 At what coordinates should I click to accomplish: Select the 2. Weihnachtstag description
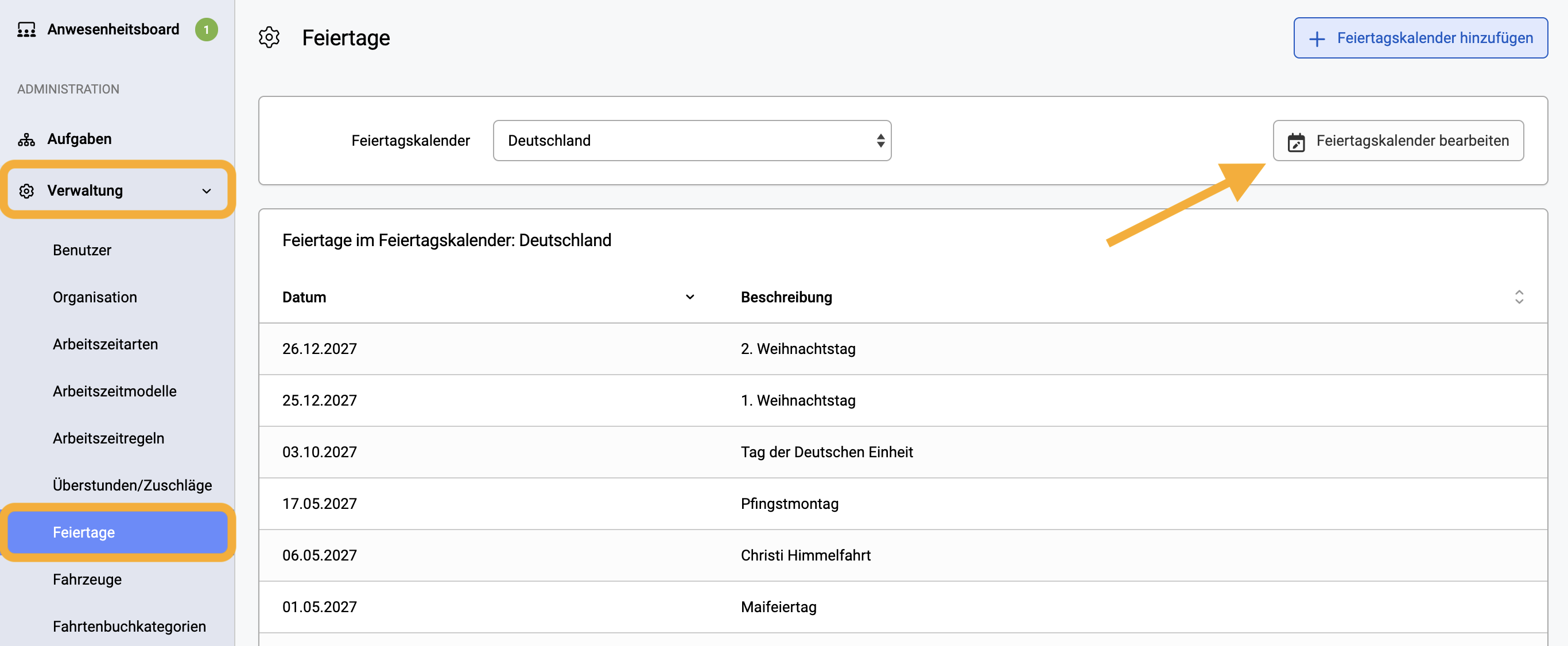(x=798, y=349)
